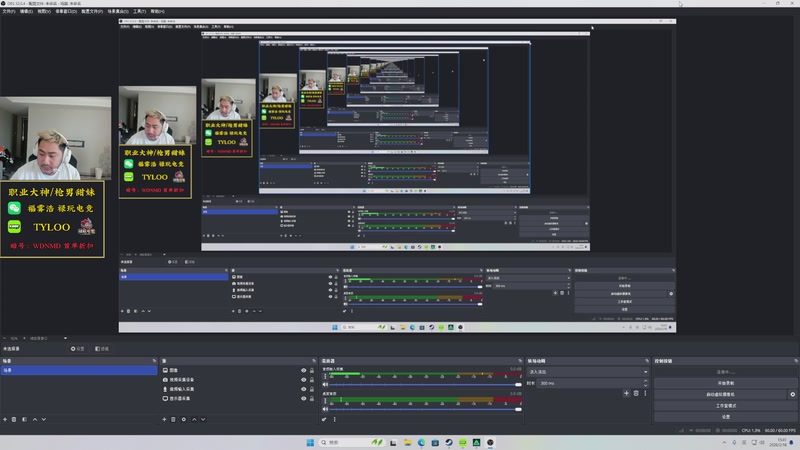Open the Scene Collection menu
The image size is (800, 450).
[118, 11]
